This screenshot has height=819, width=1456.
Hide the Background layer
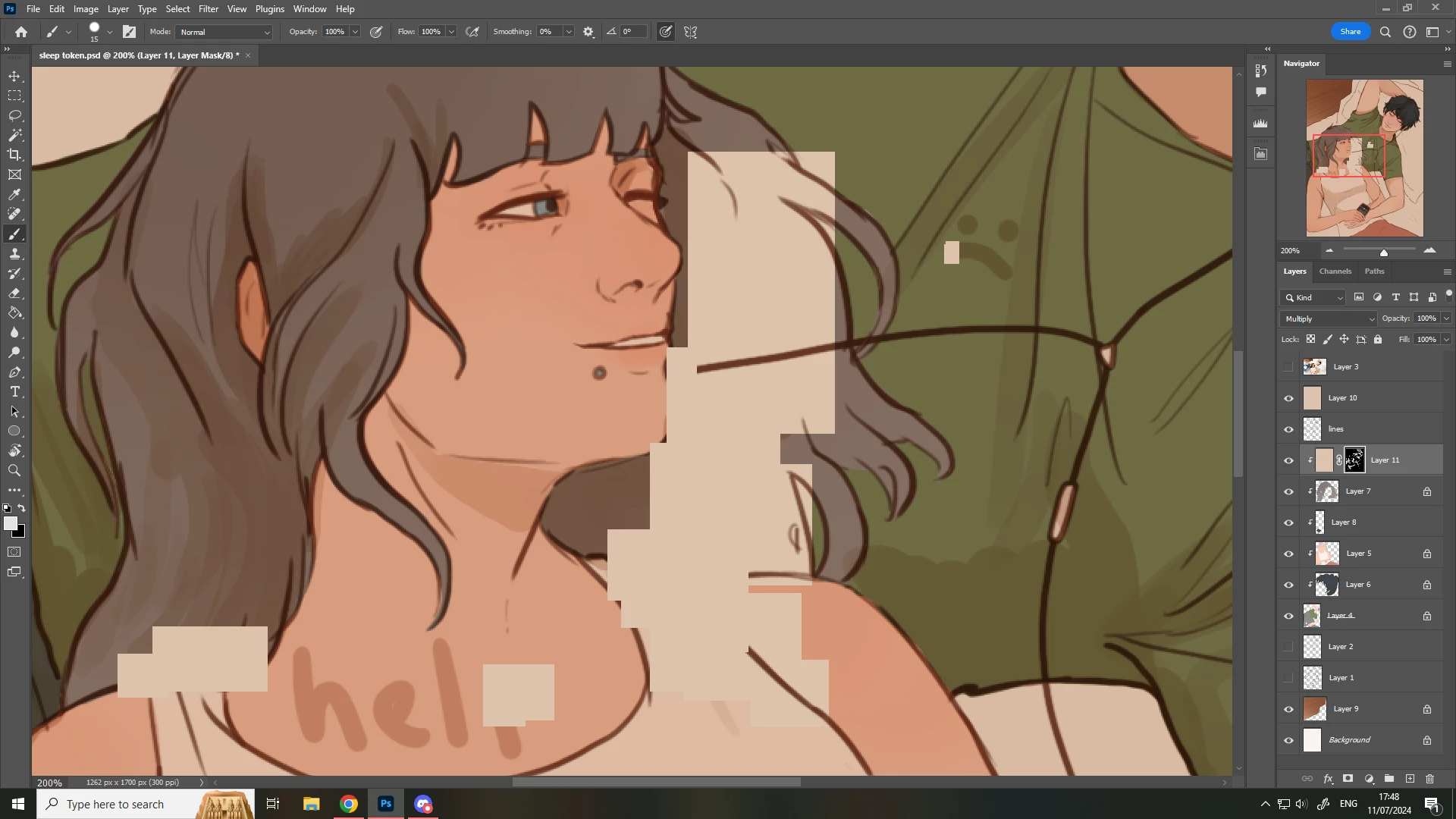(1288, 740)
